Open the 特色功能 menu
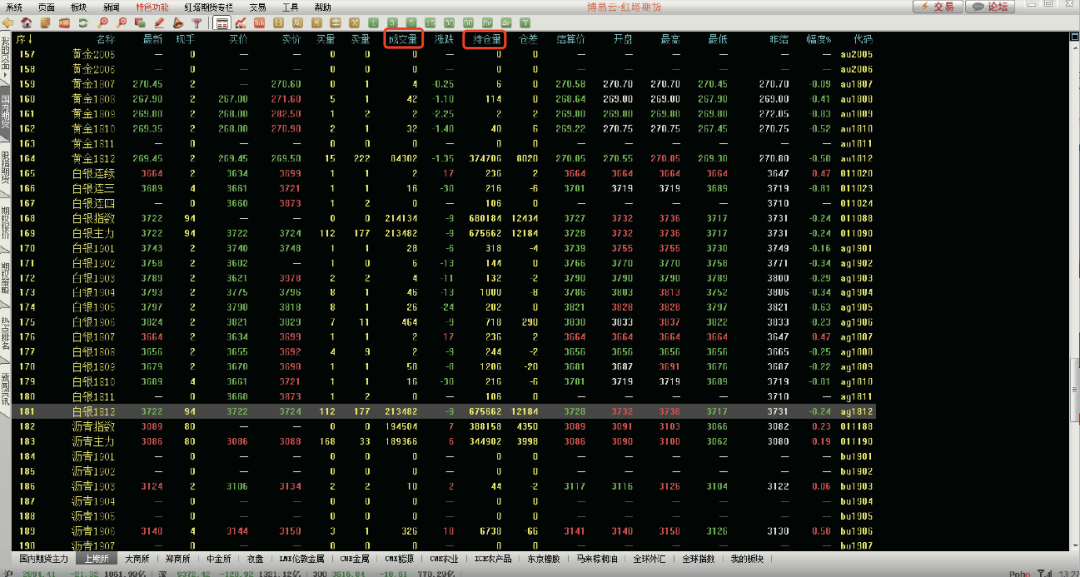Image resolution: width=1080 pixels, height=577 pixels. pyautogui.click(x=153, y=6)
